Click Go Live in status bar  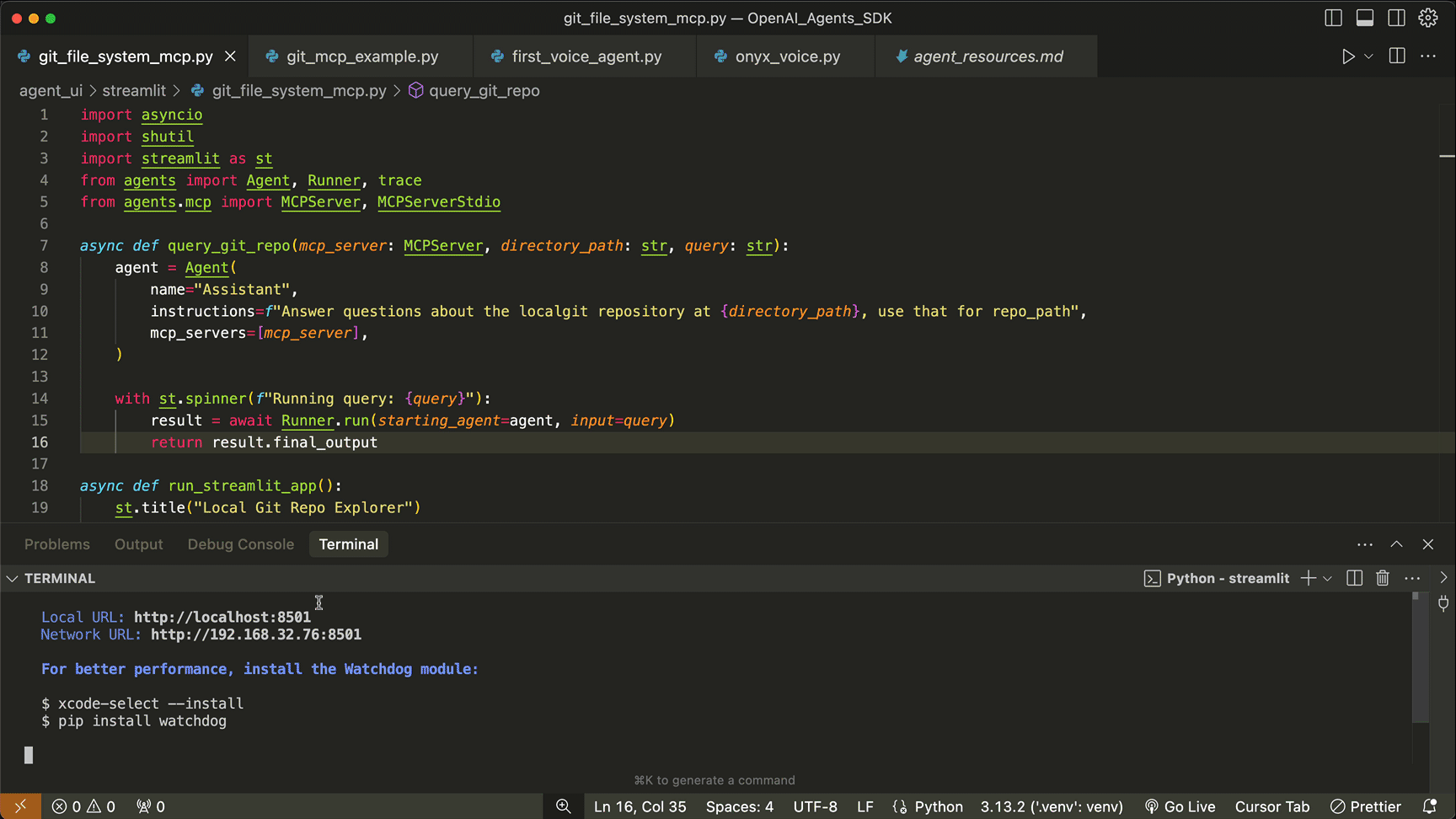pos(1180,806)
